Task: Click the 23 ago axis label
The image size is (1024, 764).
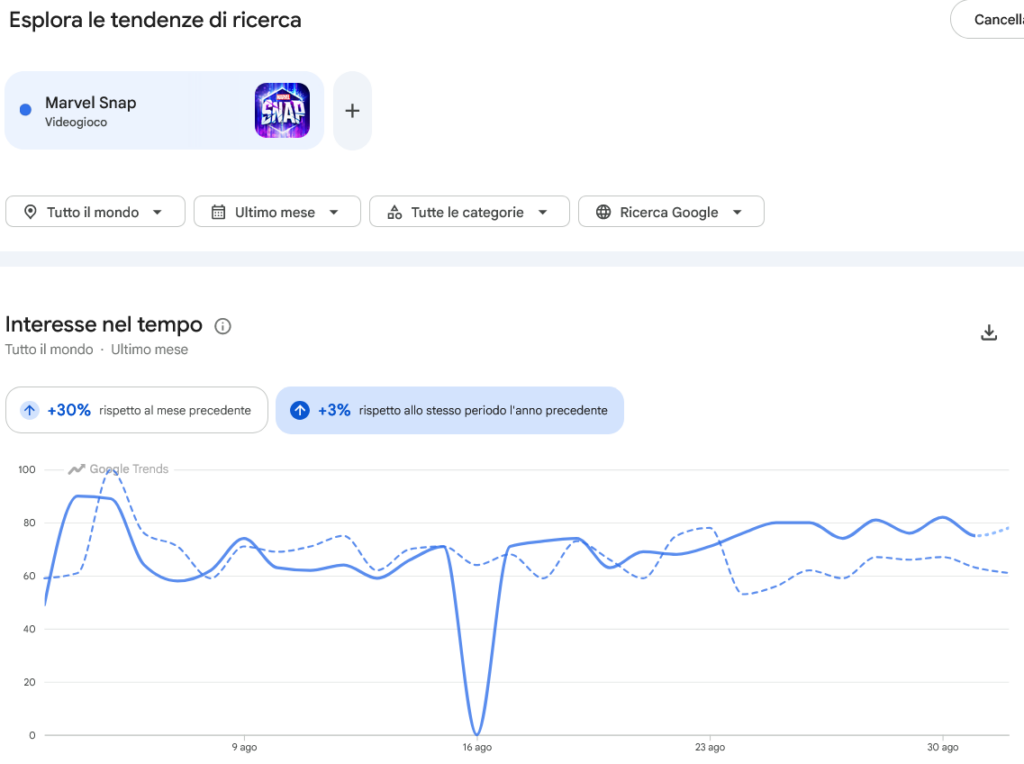Action: point(710,747)
